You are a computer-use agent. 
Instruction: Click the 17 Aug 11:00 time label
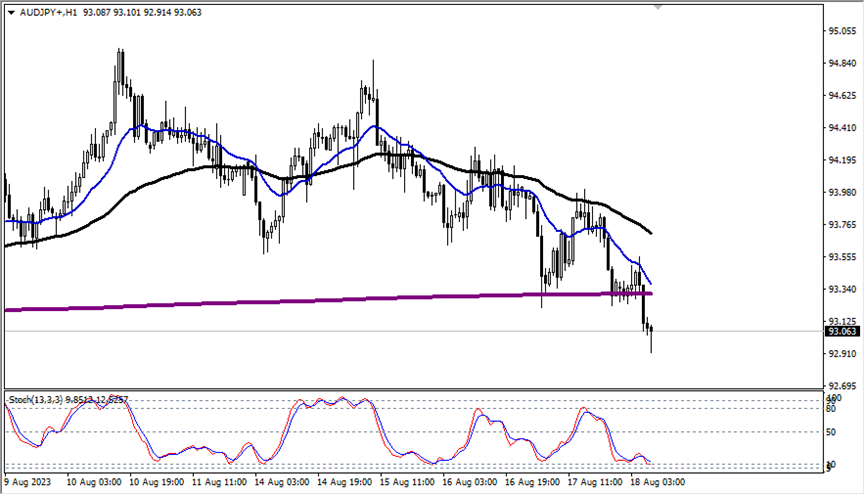click(594, 482)
